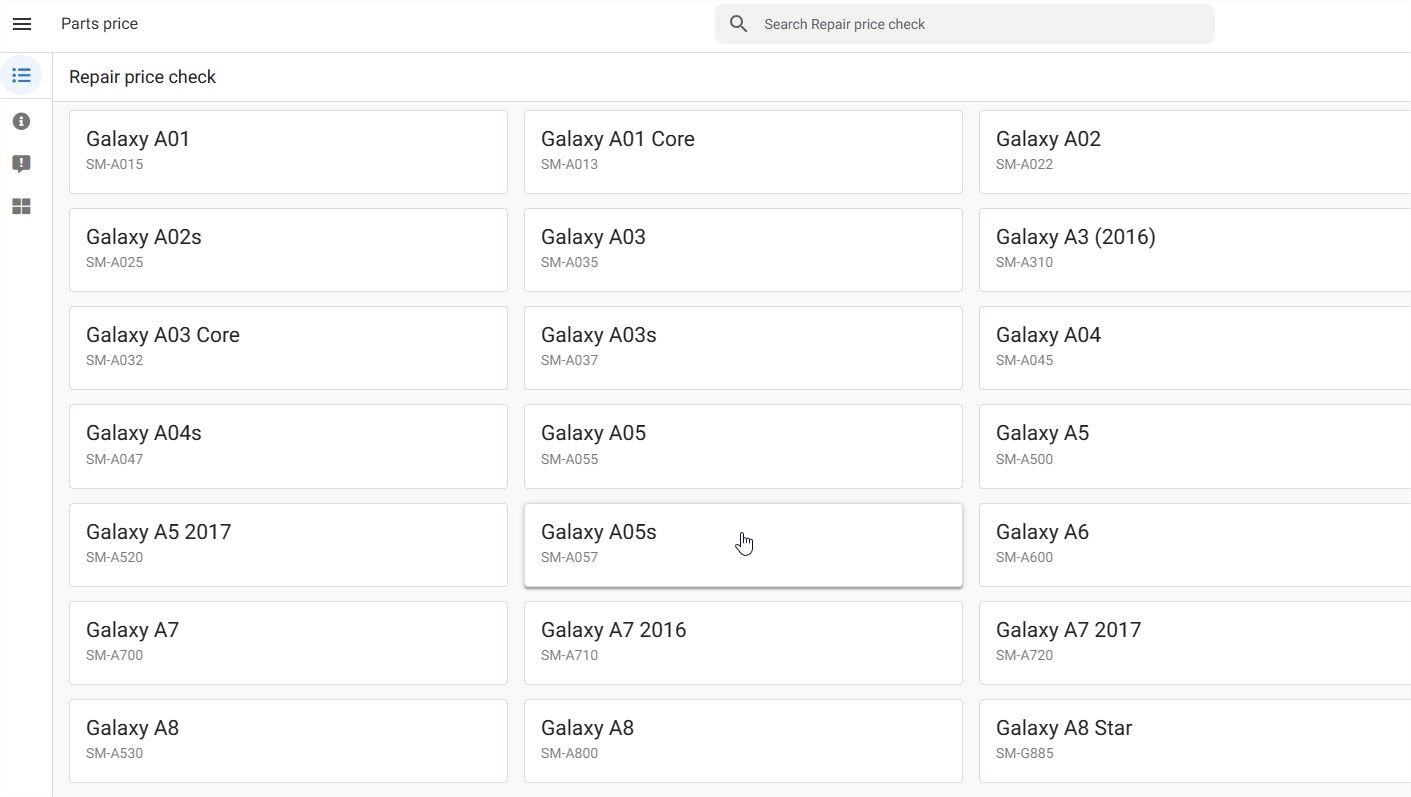Choose the Galaxy A04 SM-A045 card
Viewport: 1411px width, 797px height.
(x=1195, y=348)
